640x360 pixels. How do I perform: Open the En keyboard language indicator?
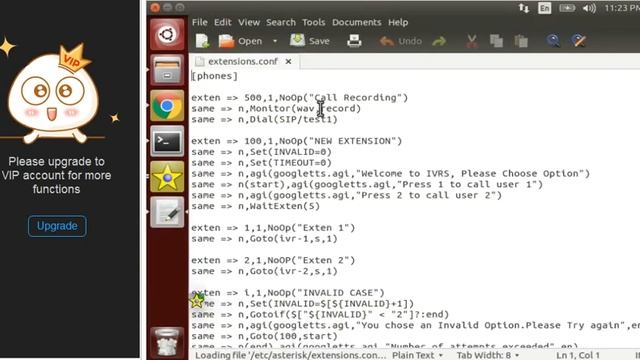pyautogui.click(x=544, y=8)
